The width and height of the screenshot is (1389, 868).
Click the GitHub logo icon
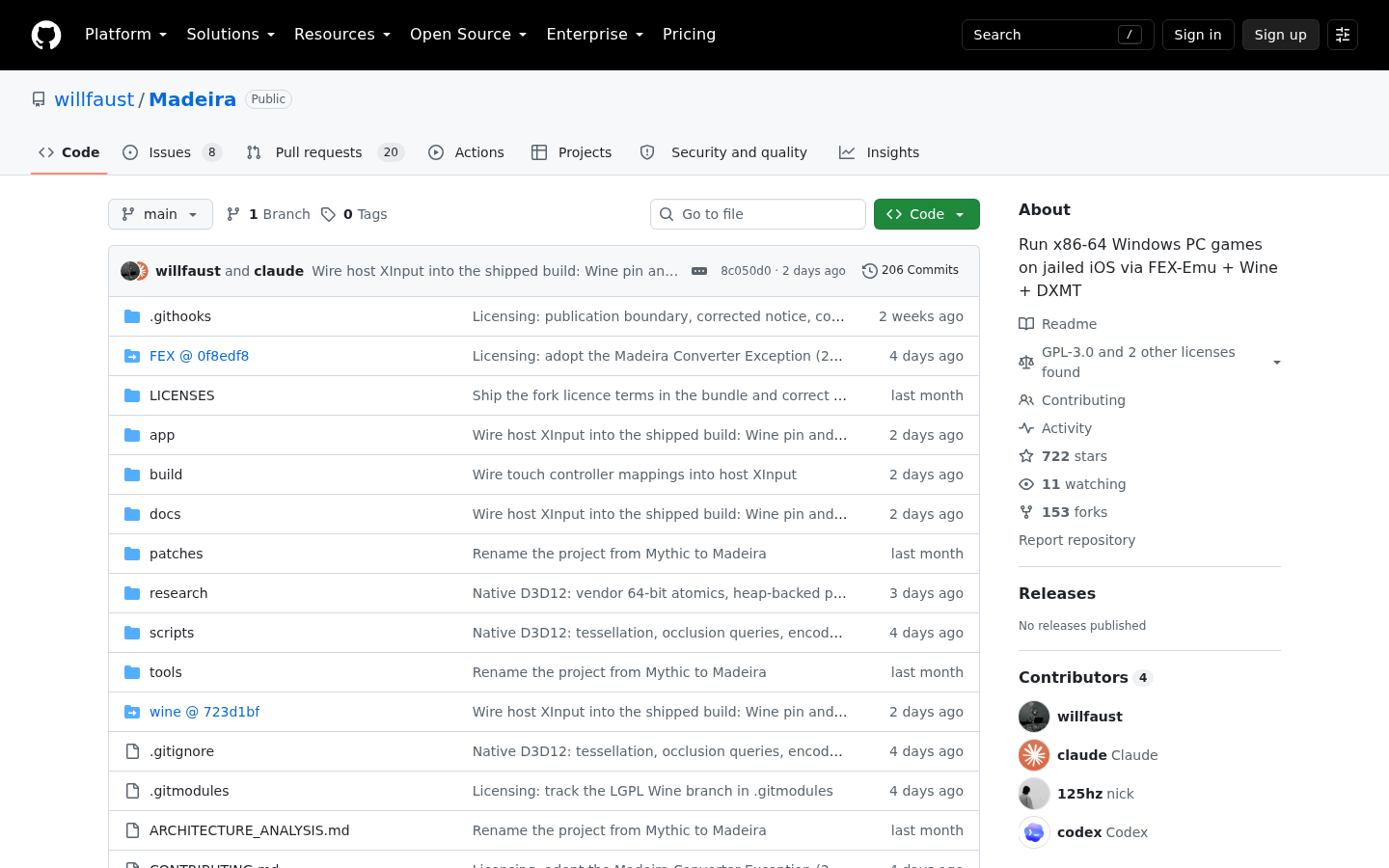tap(46, 35)
